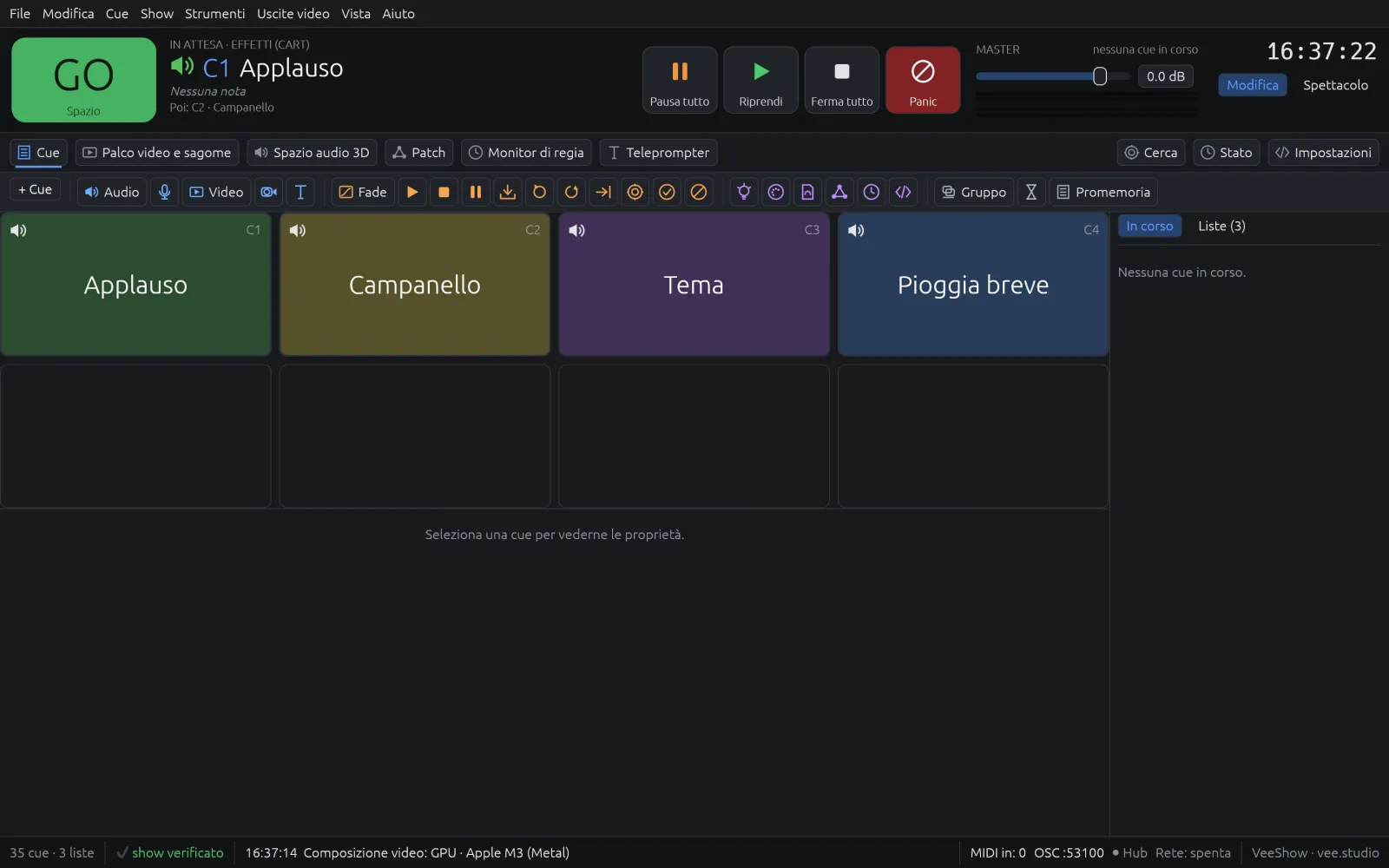Image resolution: width=1389 pixels, height=868 pixels.
Task: Add a go-to cue with the arrow-to-bar icon
Action: [x=603, y=192]
